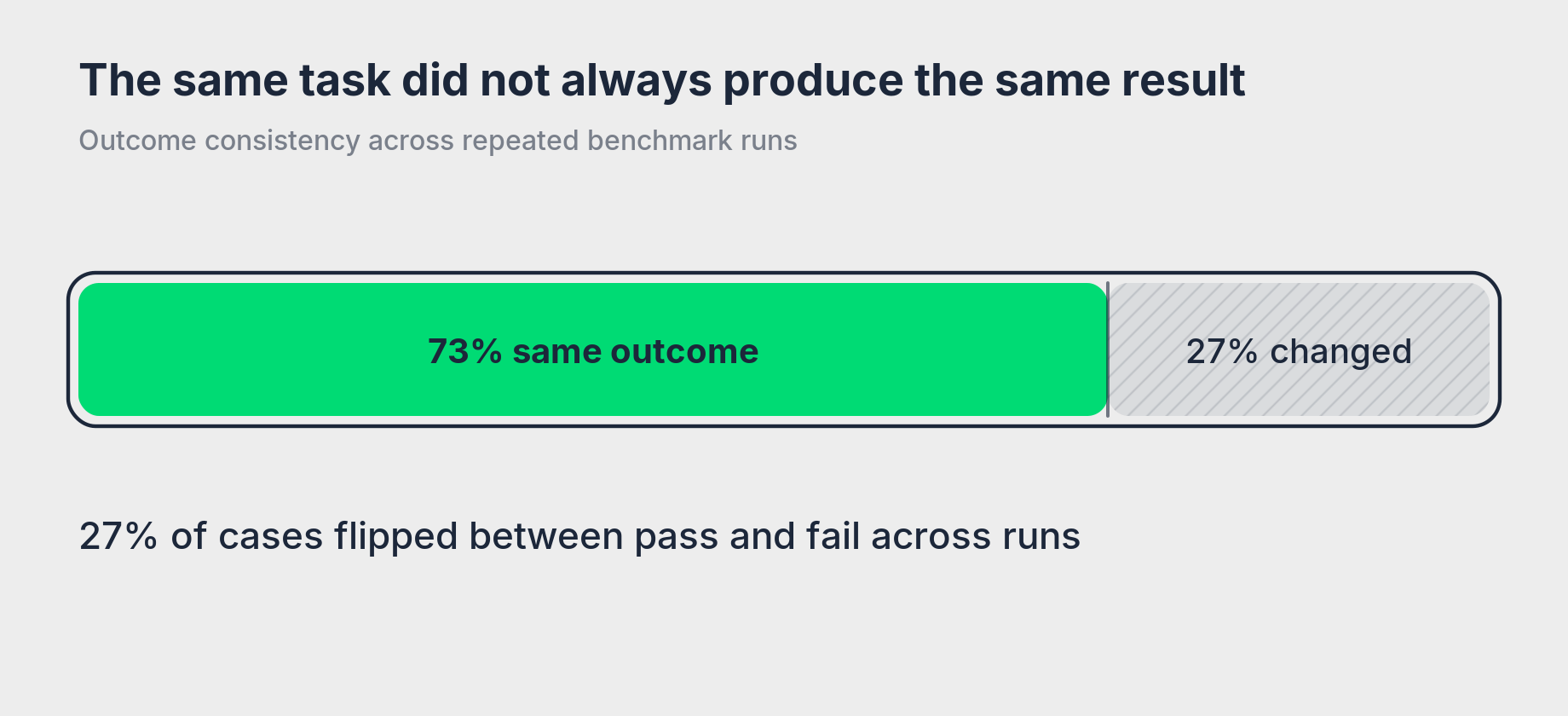Viewport: 1568px width, 716px height.
Task: Select the subtitle 'Outcome consistency across repeated benchmark runs'
Action: point(438,141)
